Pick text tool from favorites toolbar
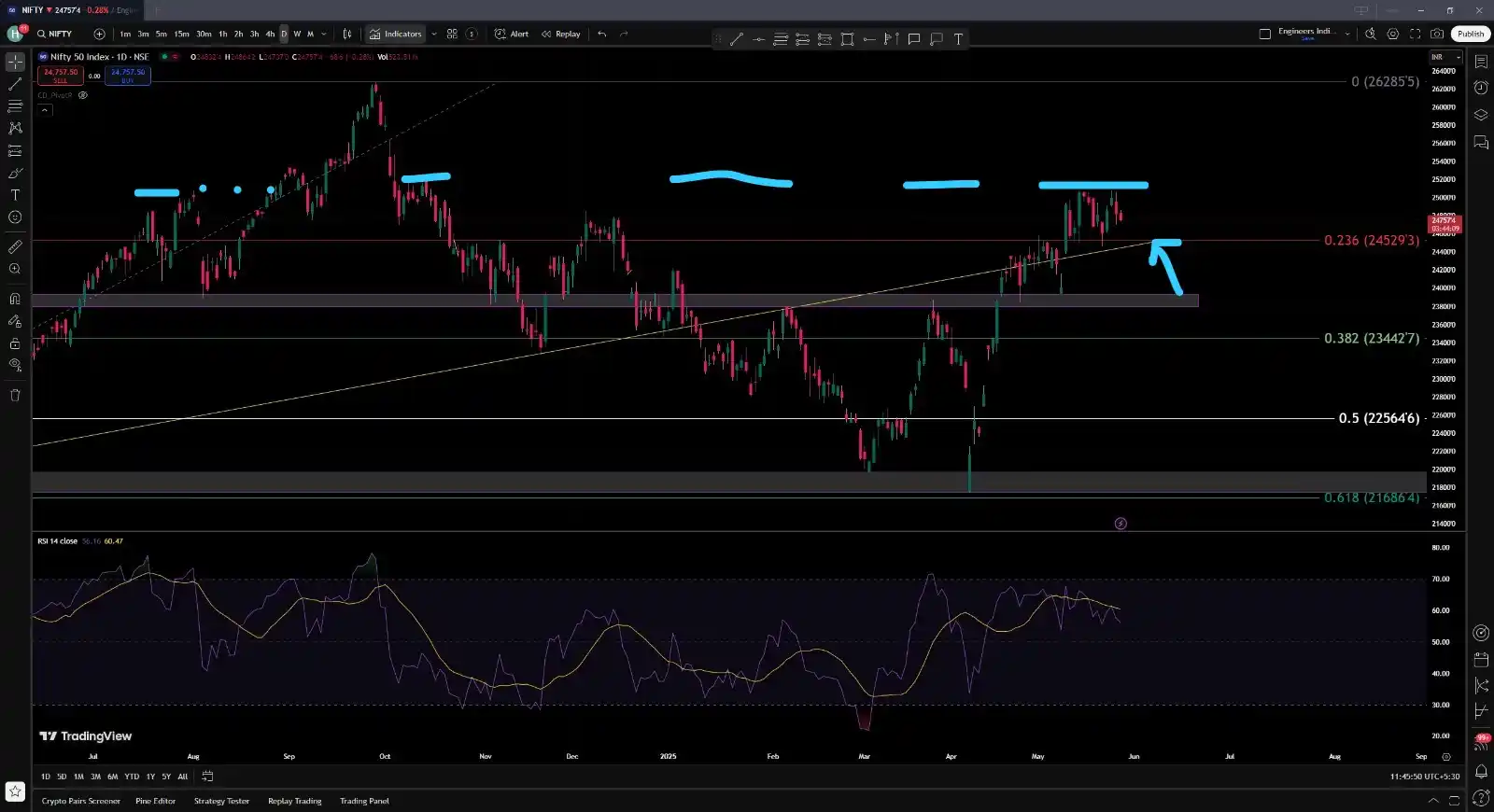 (958, 39)
